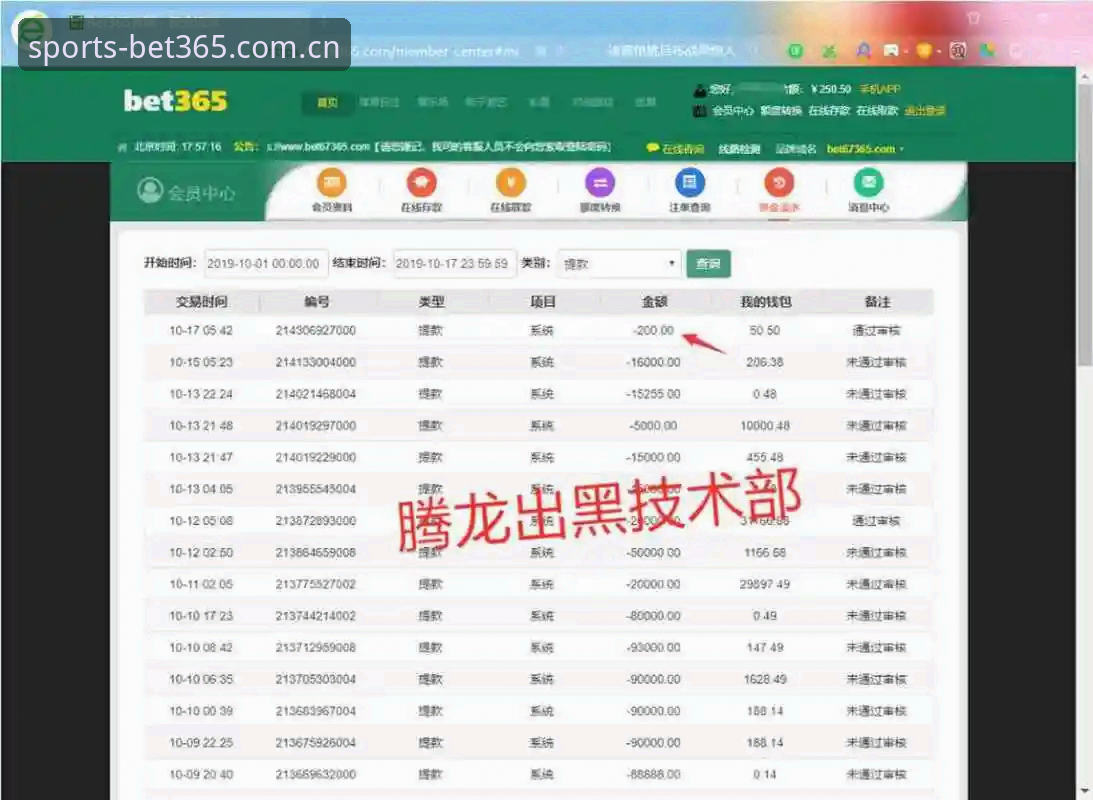The width and height of the screenshot is (1093, 800).
Task: Expand the bet67365.com domain dropdown
Action: coord(865,148)
